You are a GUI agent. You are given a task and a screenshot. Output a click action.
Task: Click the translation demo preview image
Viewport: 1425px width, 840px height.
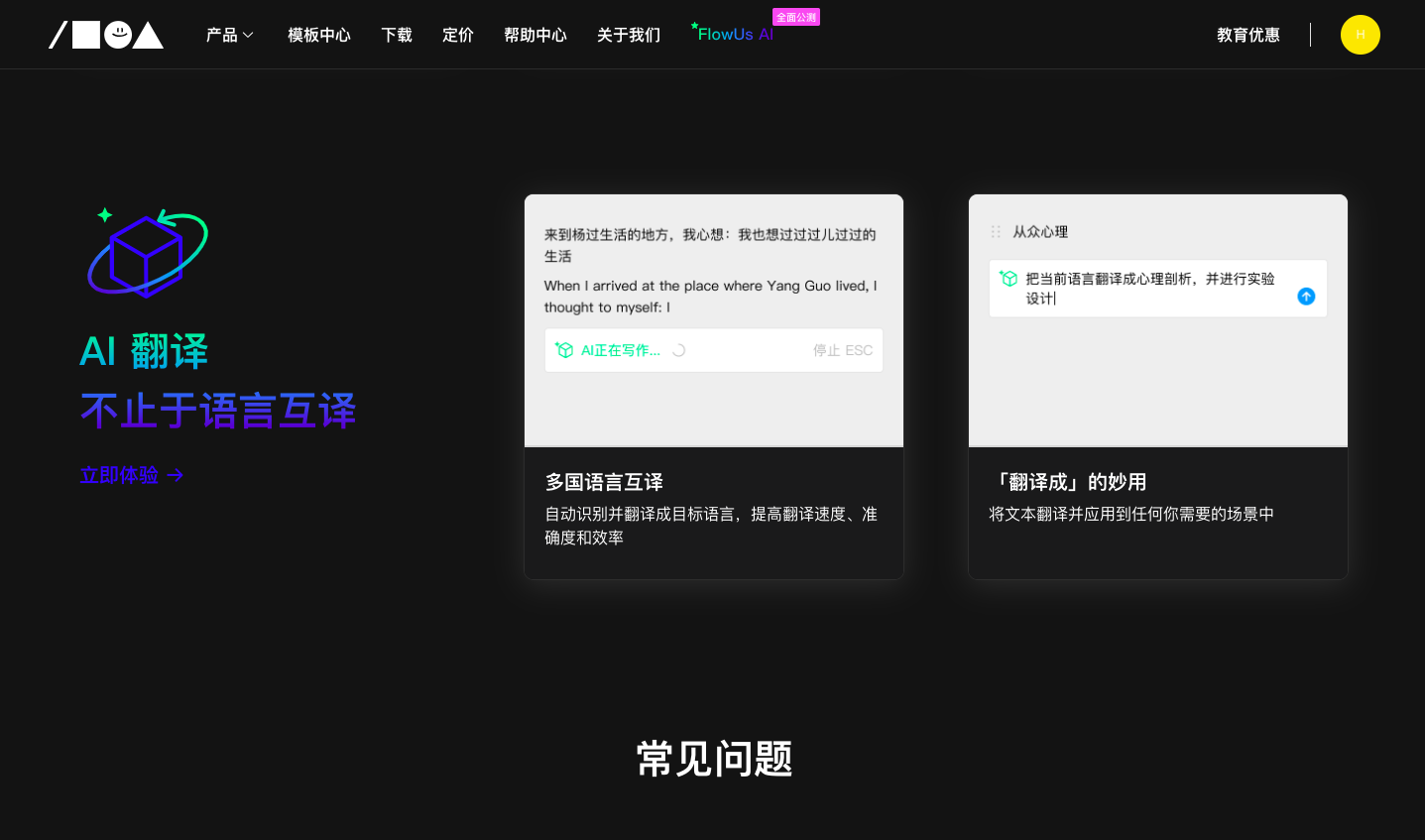pos(714,320)
